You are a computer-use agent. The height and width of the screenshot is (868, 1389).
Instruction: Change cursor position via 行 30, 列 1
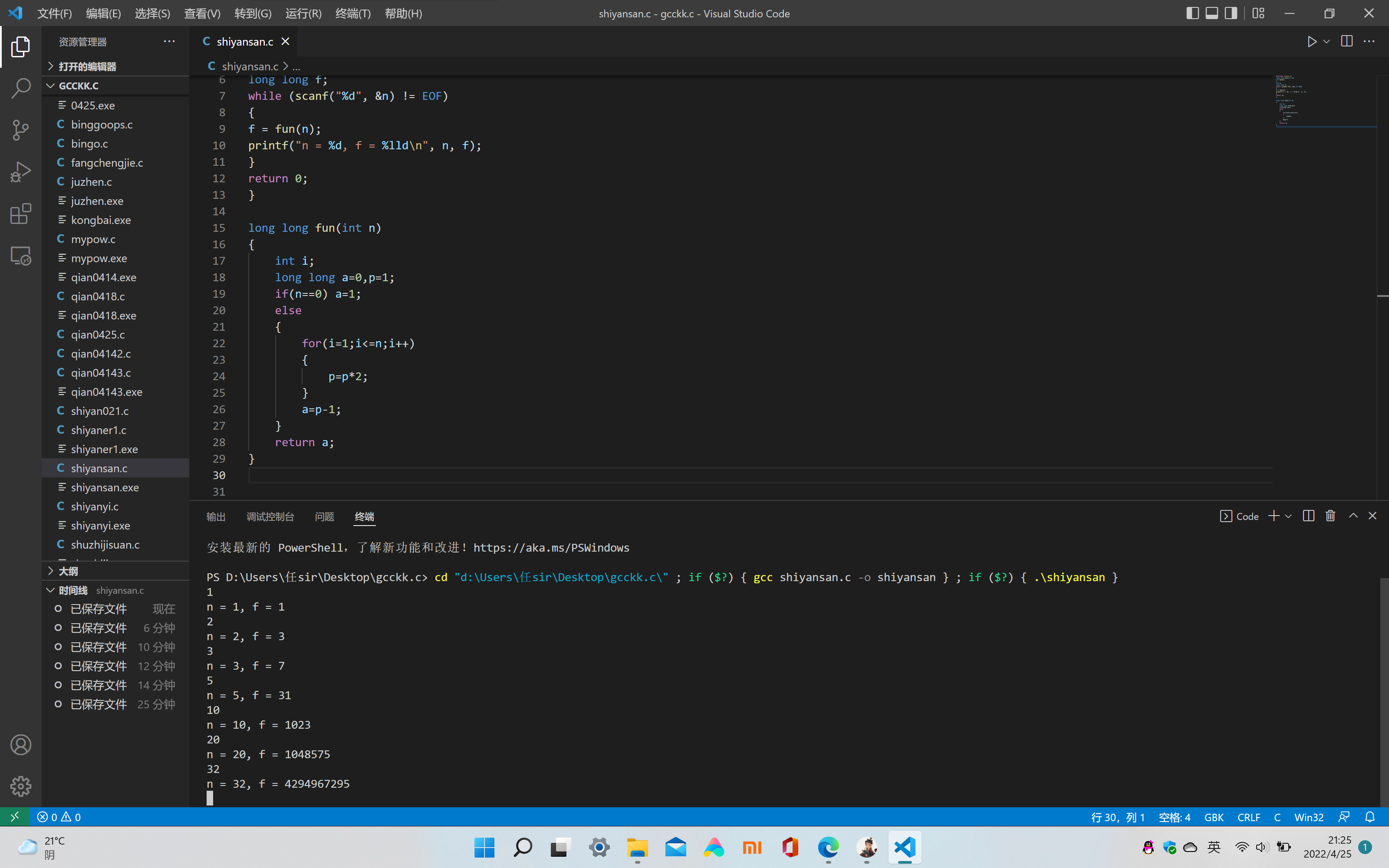tap(1118, 817)
